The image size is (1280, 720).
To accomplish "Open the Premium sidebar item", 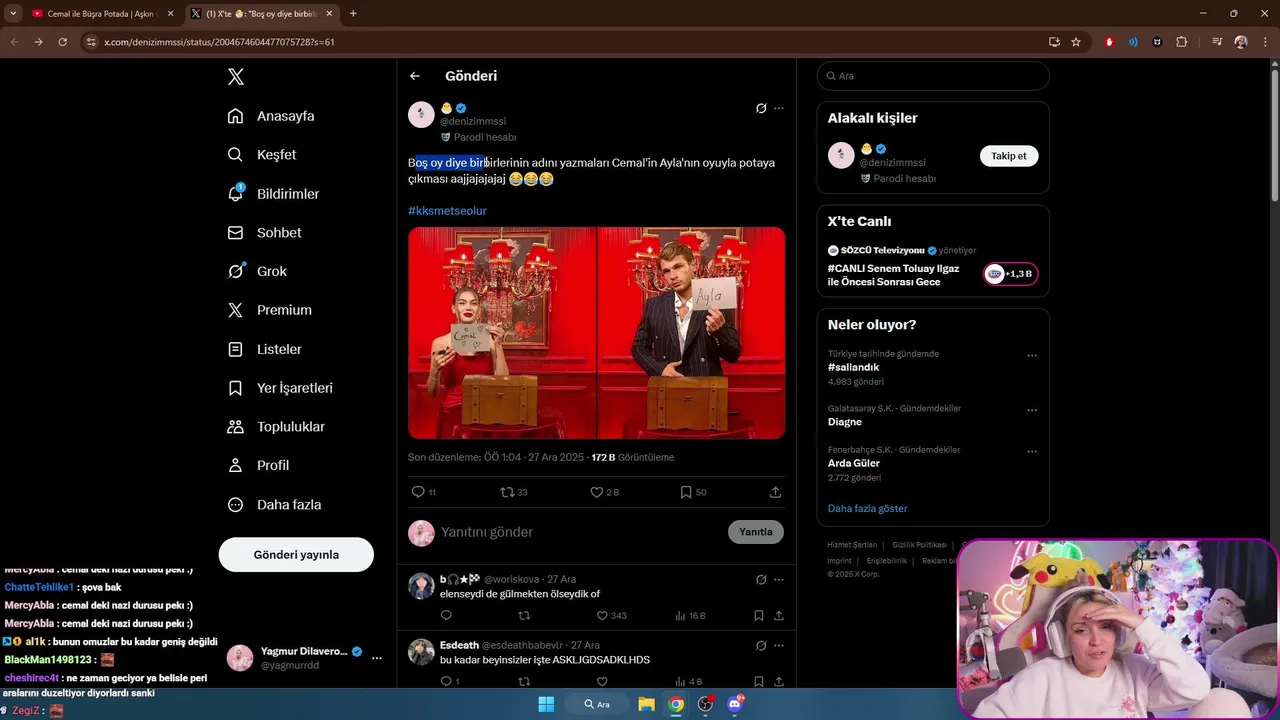I will (x=269, y=310).
